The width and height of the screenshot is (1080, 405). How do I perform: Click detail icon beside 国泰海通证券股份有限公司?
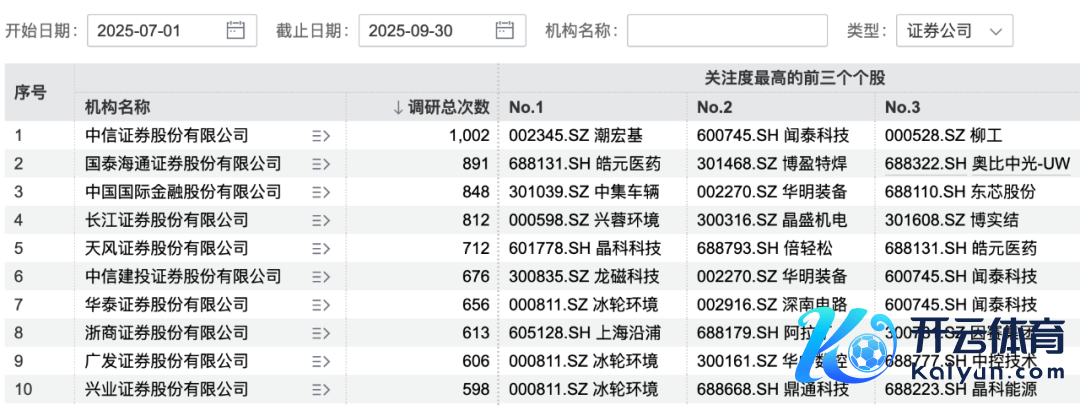click(x=321, y=164)
